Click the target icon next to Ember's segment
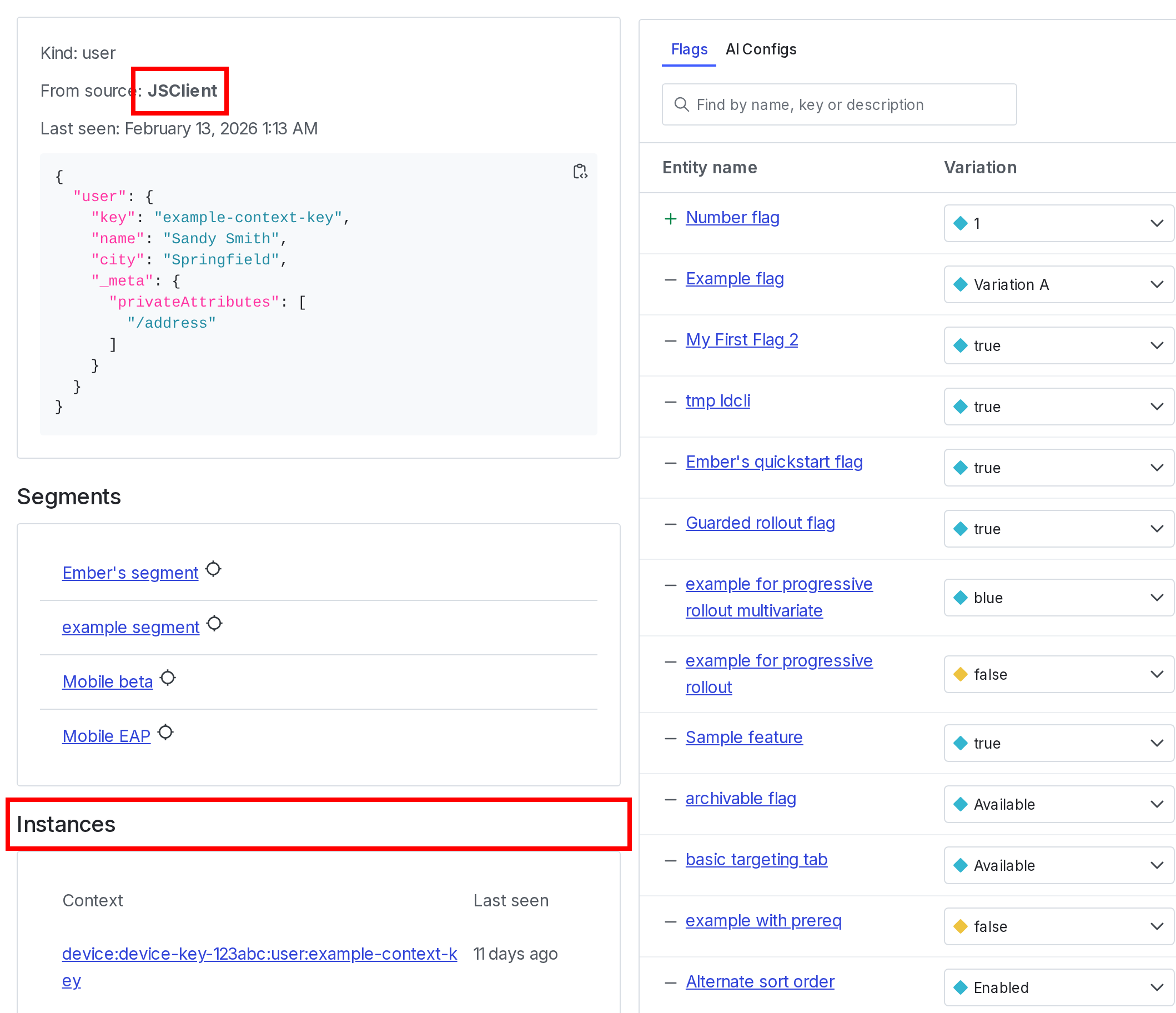The width and height of the screenshot is (1176, 1013). pyautogui.click(x=214, y=569)
